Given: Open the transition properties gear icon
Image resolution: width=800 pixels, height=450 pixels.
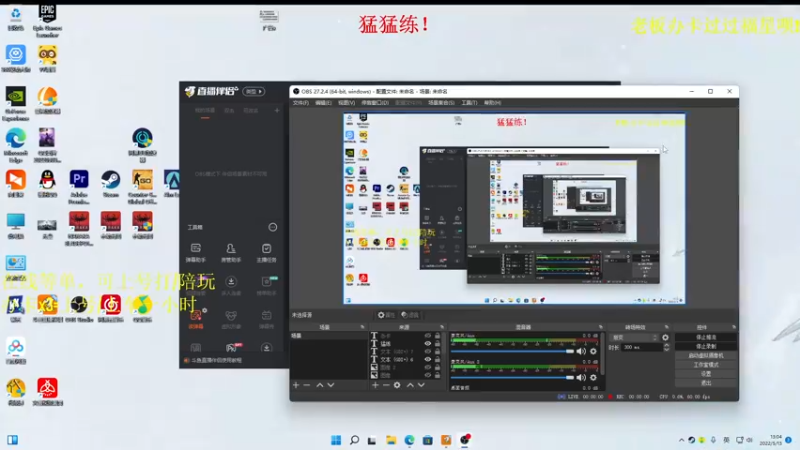Looking at the screenshot, I should (x=665, y=337).
